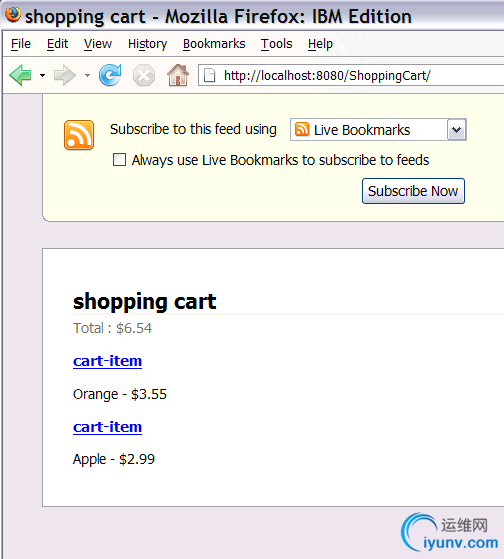
Task: Click the Total : $6.54 text
Action: [x=112, y=328]
